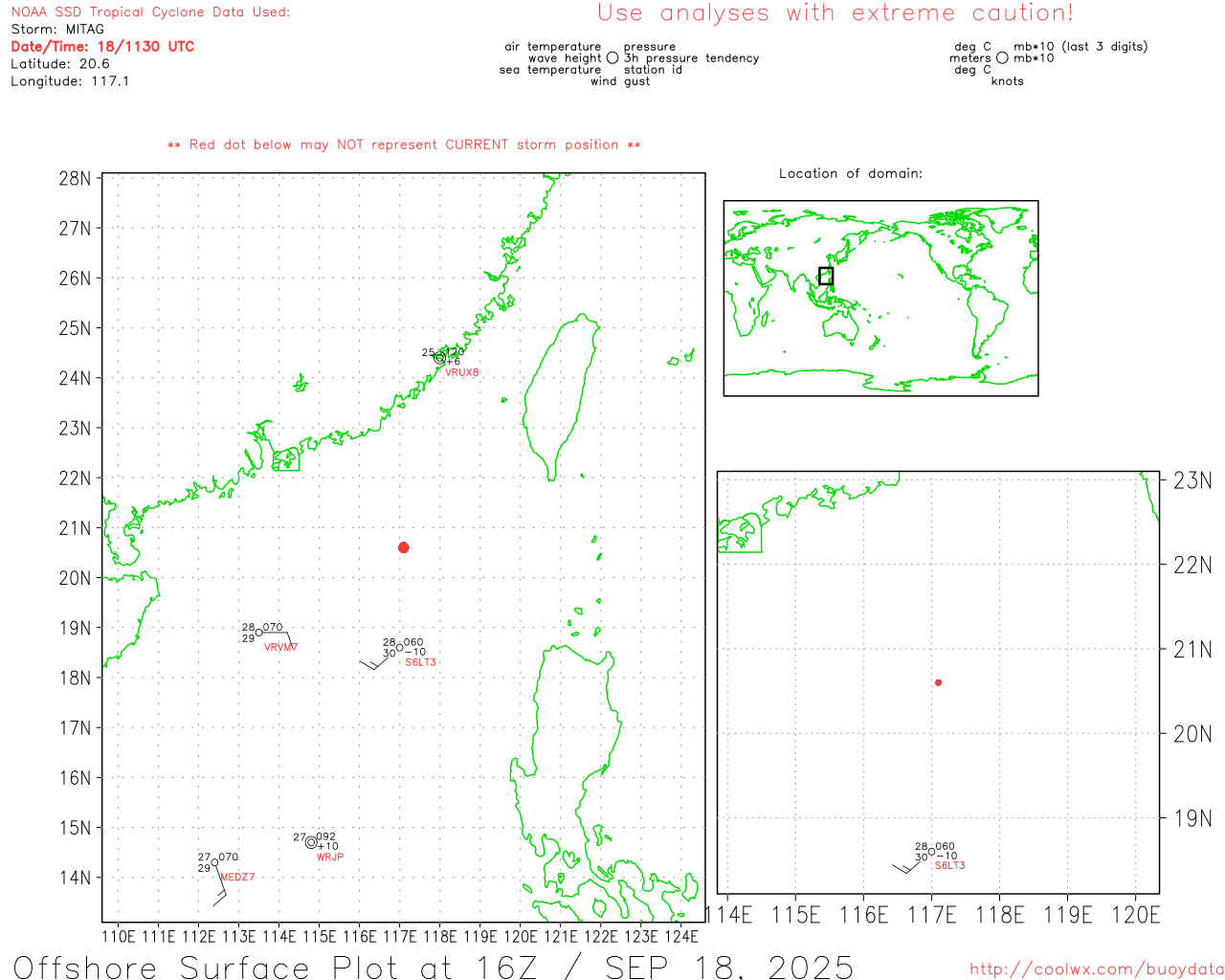The width and height of the screenshot is (1225, 980).
Task: Click the red dot disclaimer text above the map
Action: [x=404, y=145]
